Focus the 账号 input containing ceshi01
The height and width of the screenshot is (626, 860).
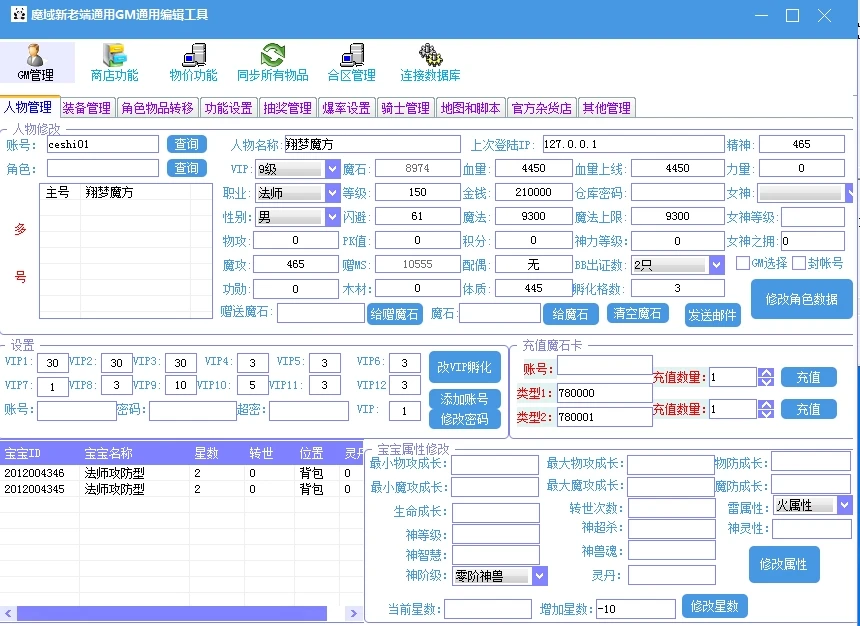click(x=103, y=144)
